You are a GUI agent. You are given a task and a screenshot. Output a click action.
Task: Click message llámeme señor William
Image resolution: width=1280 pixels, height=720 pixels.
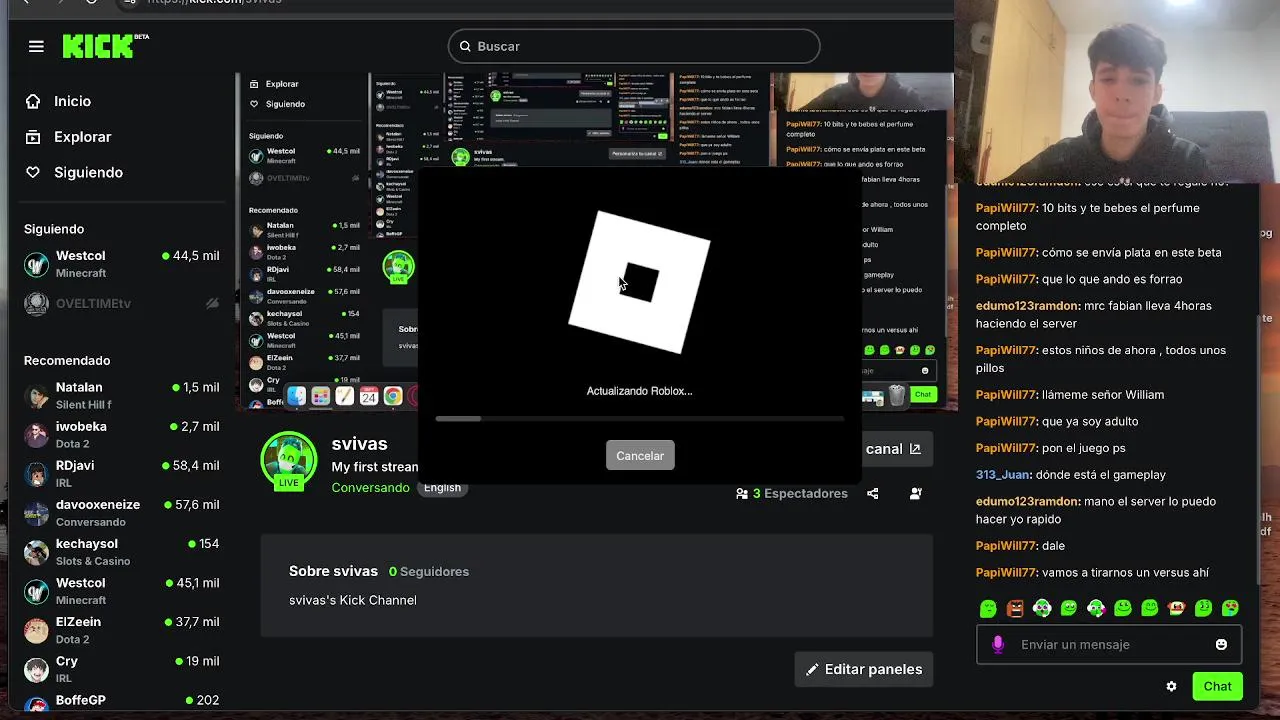click(x=1102, y=395)
